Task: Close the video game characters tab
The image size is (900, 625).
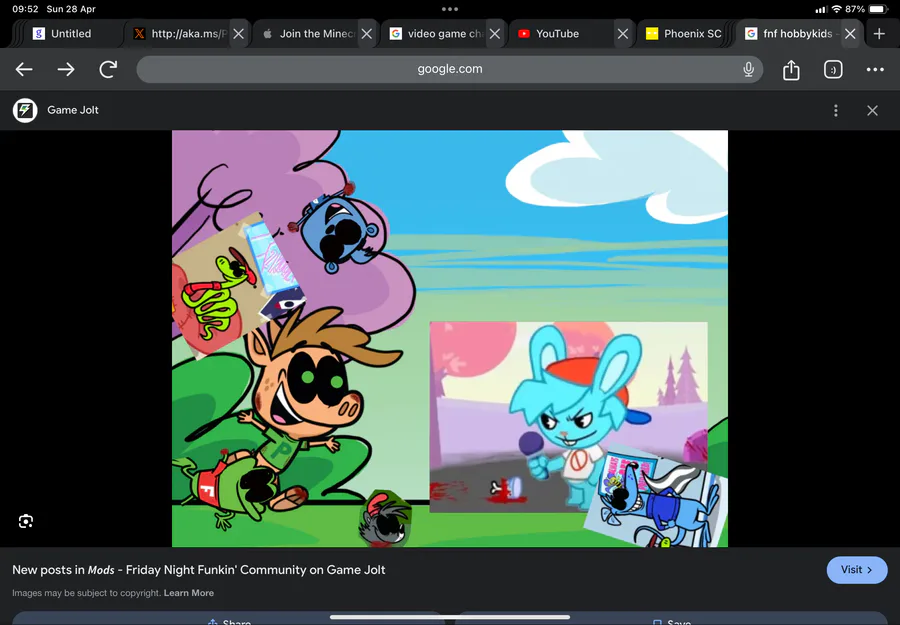Action: coord(495,34)
